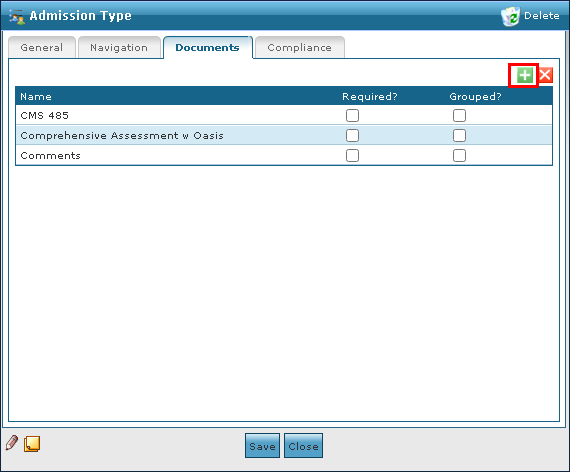Check Grouped for CMS 485
Viewport: 570px width, 472px height.
[459, 116]
